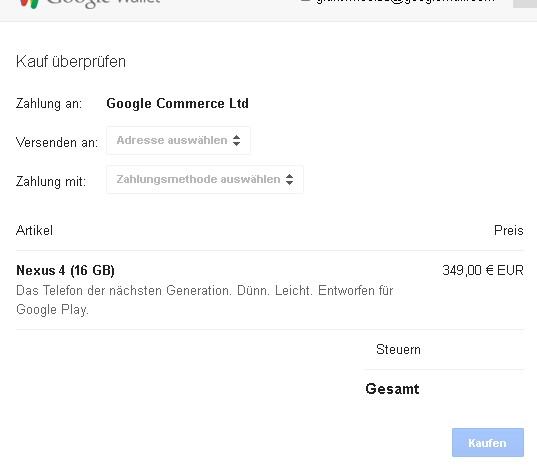Click the 349,00 € EUR price
Image resolution: width=537 pixels, height=471 pixels.
point(483,270)
